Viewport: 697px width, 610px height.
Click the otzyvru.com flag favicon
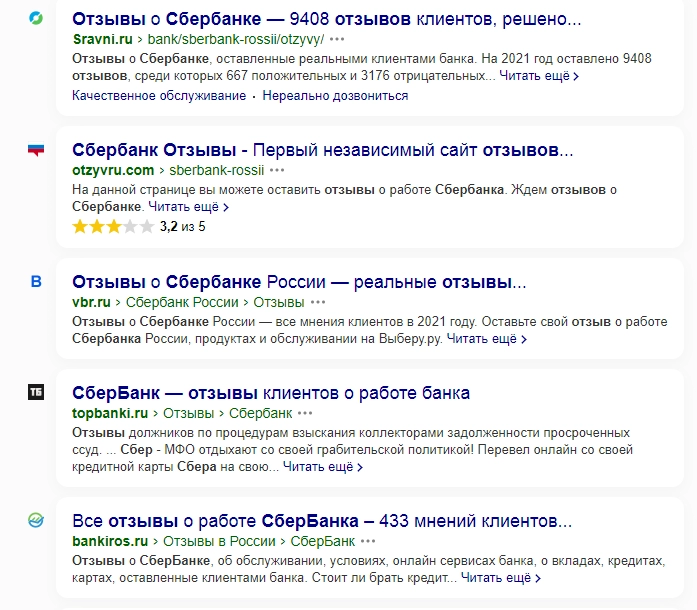click(36, 149)
